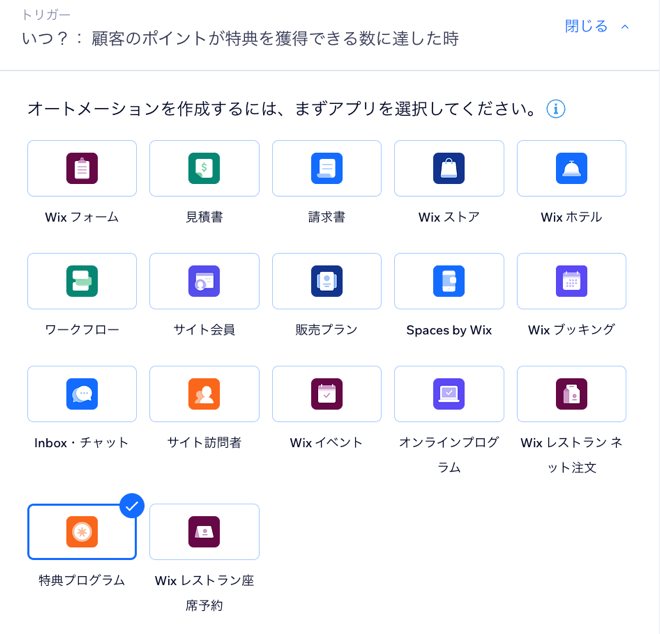Choose the 見積書 app tile
Viewport: 660px width, 634px height.
[204, 168]
